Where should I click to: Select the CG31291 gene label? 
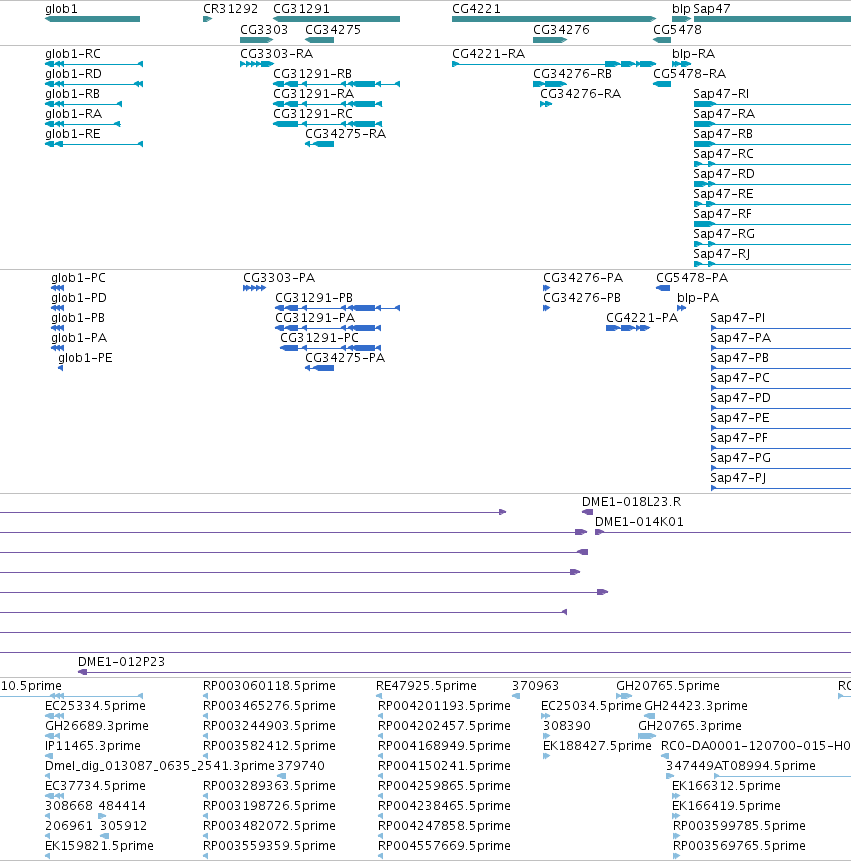click(x=301, y=9)
